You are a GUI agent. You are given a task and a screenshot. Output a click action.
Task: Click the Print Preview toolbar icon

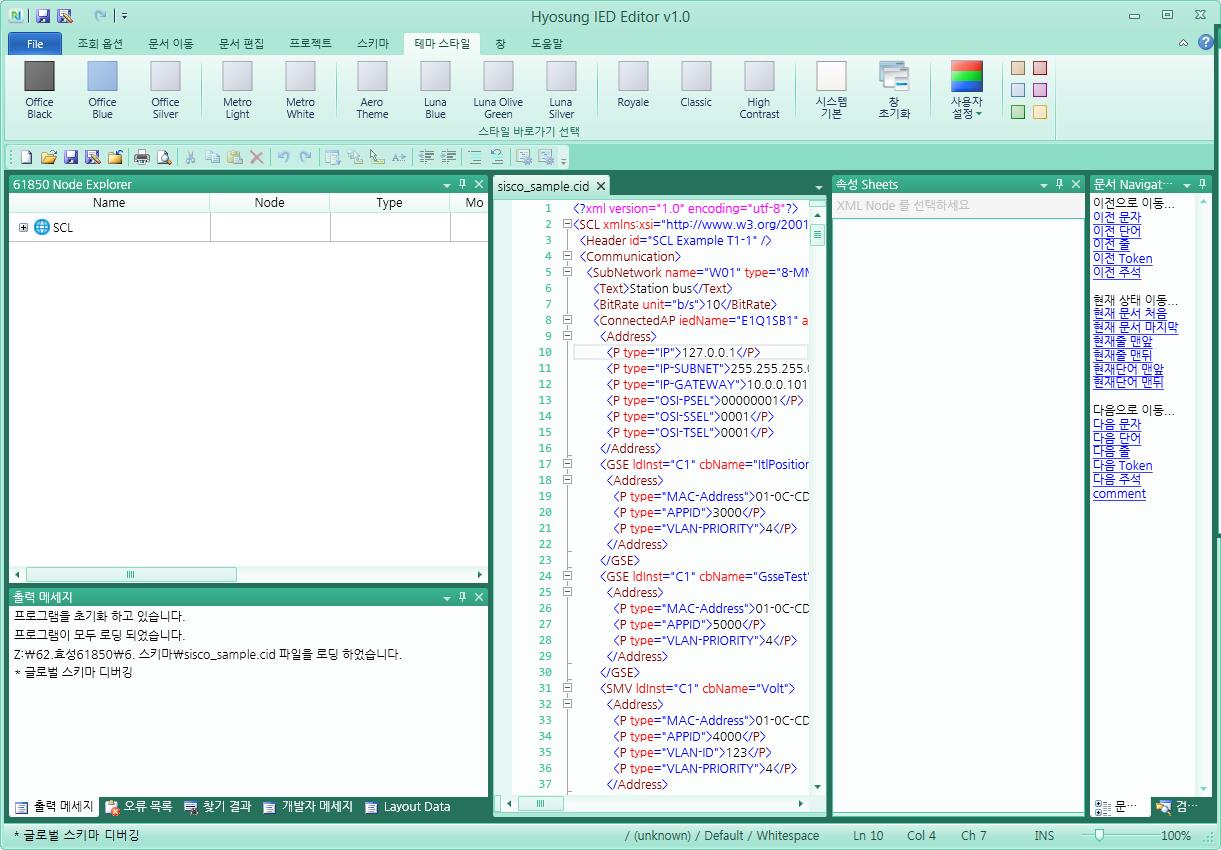(164, 157)
